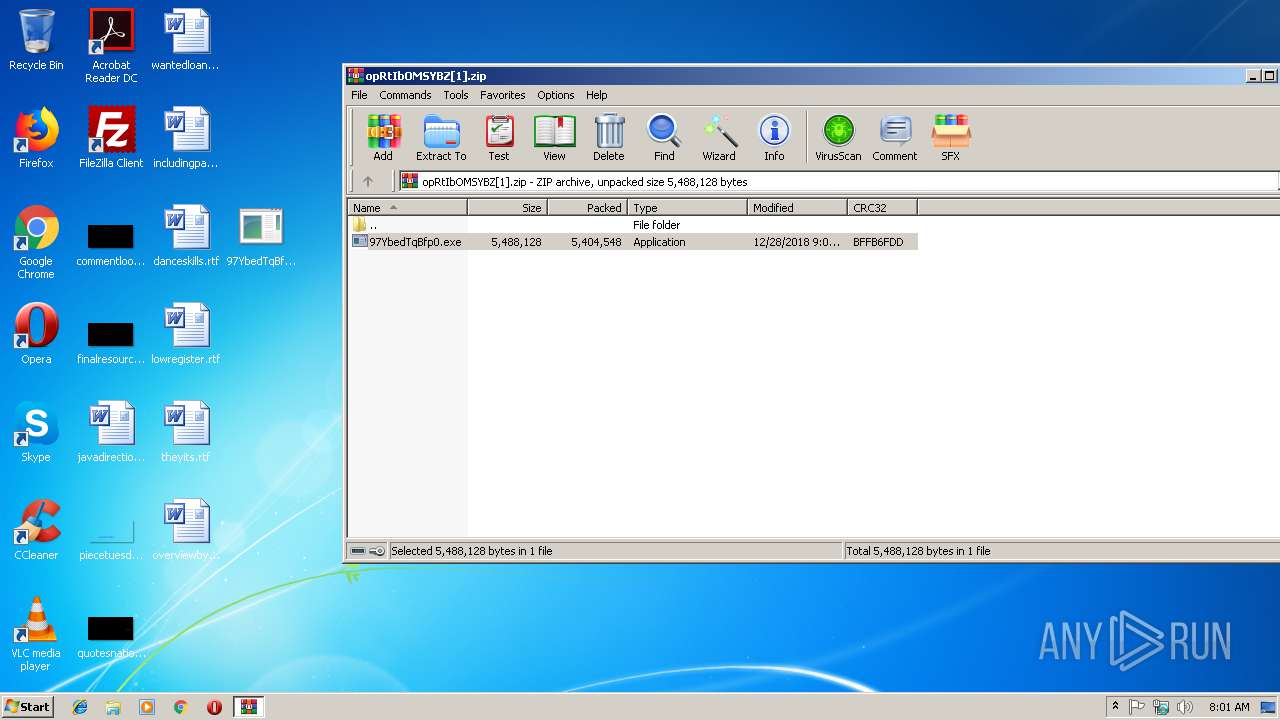Select the parent folder '..' row
Image resolution: width=1280 pixels, height=720 pixels.
coord(633,225)
